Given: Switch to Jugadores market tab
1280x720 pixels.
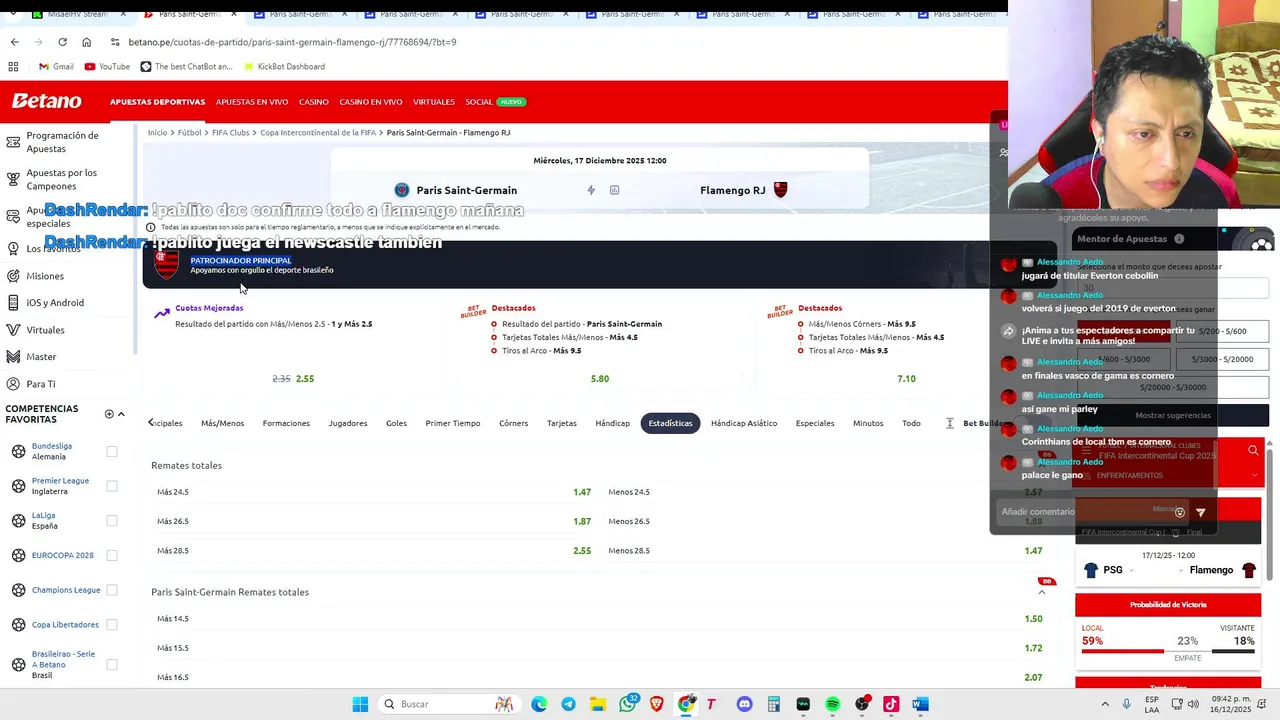Looking at the screenshot, I should click(348, 423).
